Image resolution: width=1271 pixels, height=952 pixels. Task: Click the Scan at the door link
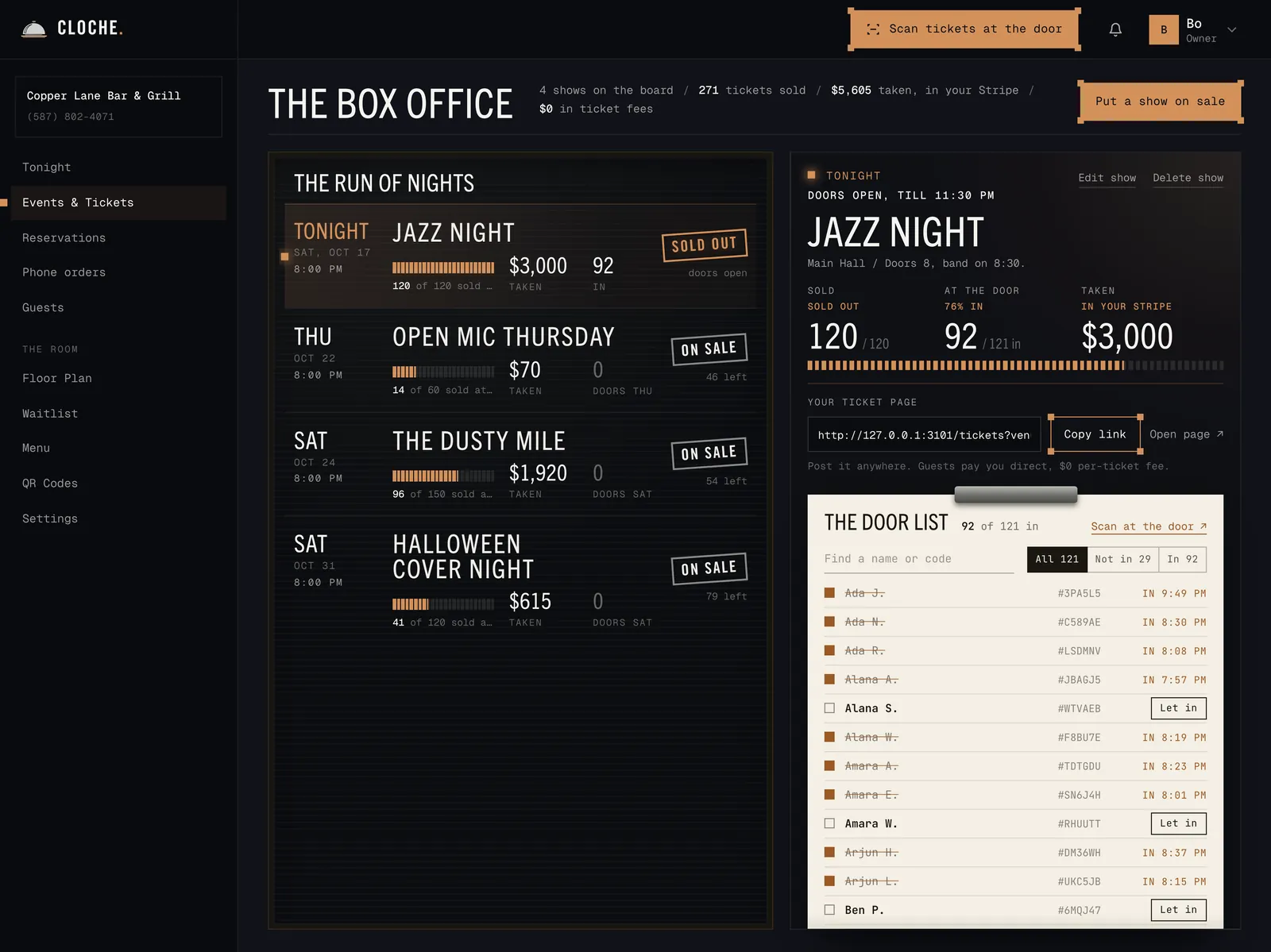click(1149, 526)
